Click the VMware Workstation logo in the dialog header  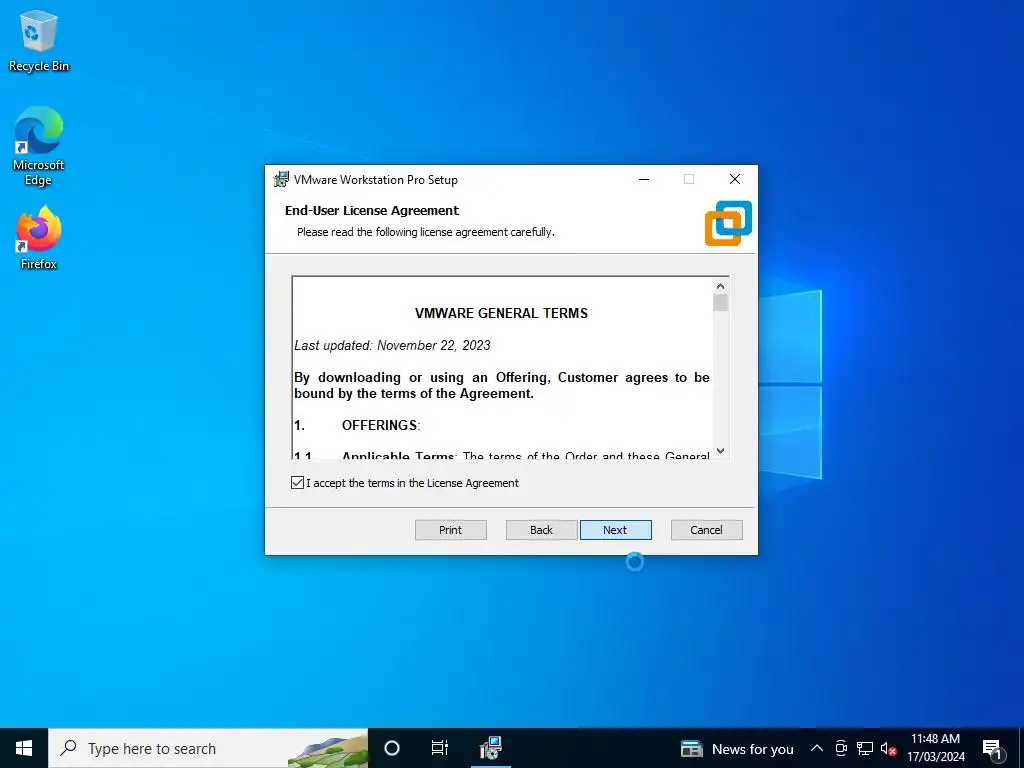click(728, 223)
